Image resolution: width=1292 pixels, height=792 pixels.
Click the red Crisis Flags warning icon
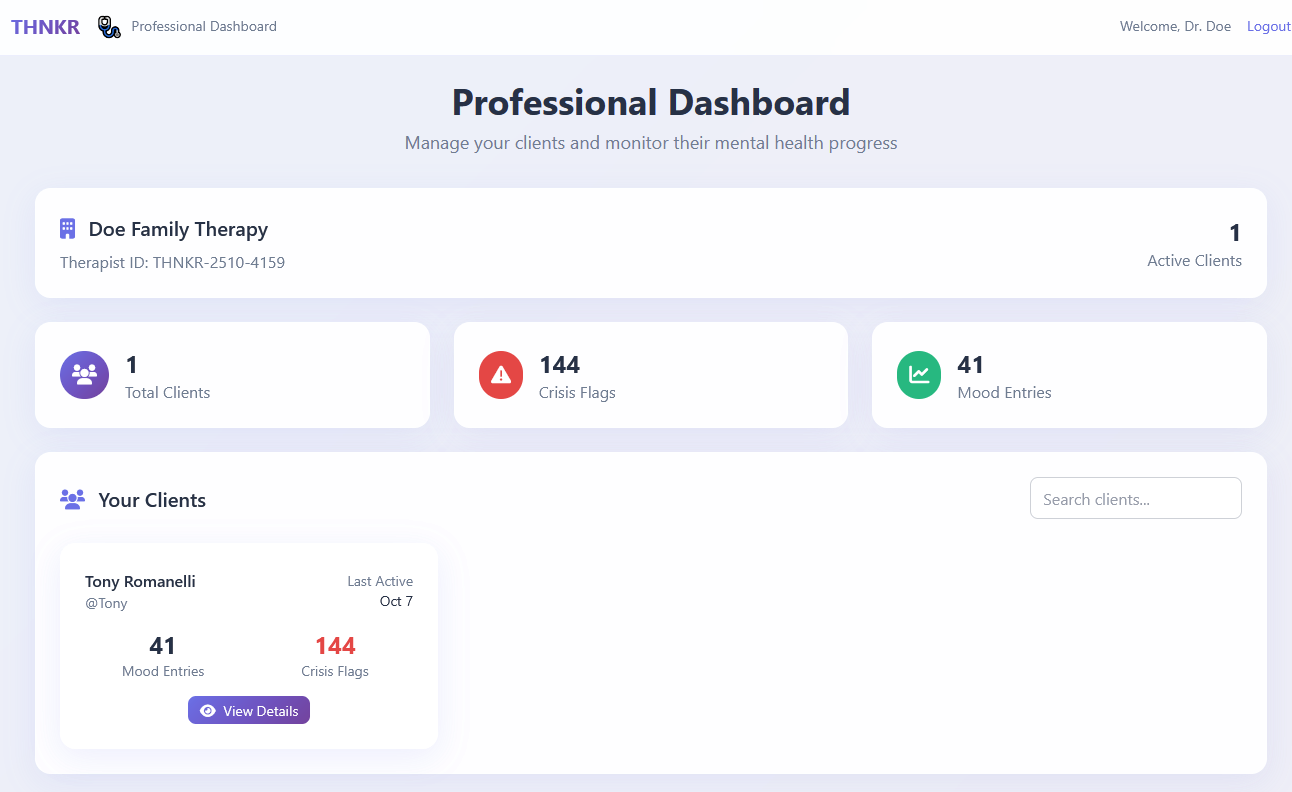pyautogui.click(x=502, y=375)
